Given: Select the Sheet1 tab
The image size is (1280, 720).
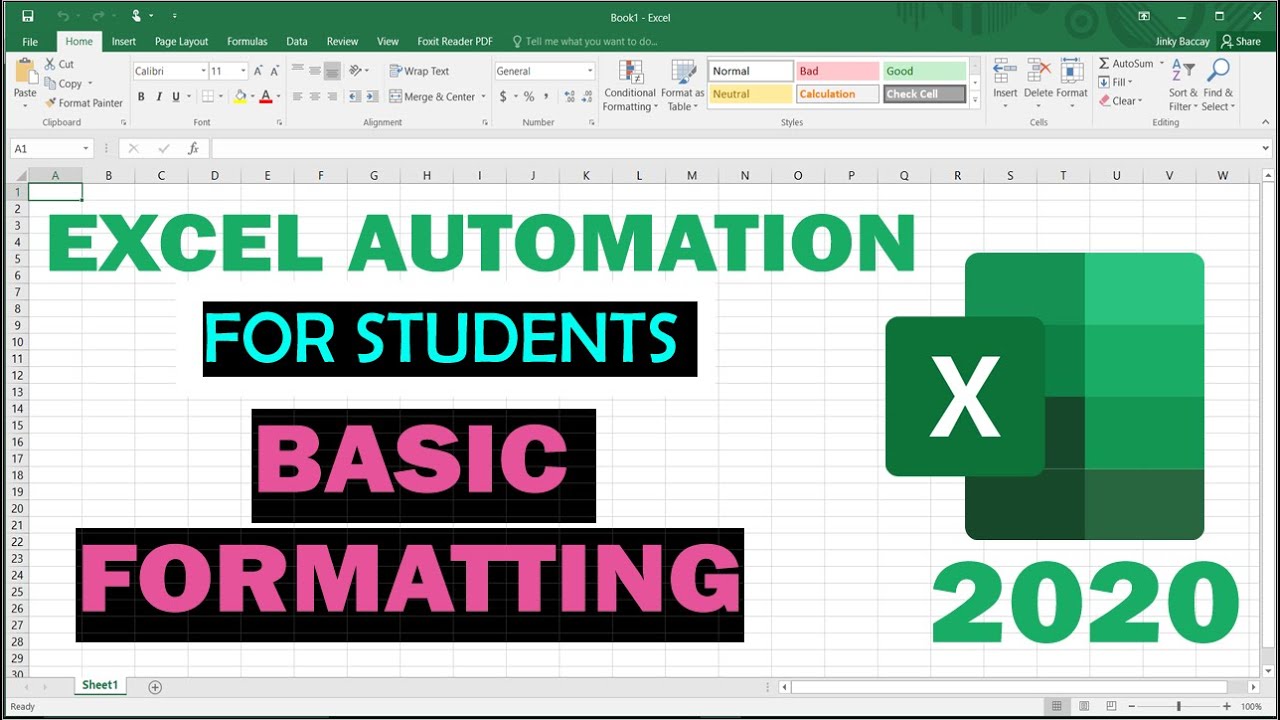Looking at the screenshot, I should pos(100,686).
